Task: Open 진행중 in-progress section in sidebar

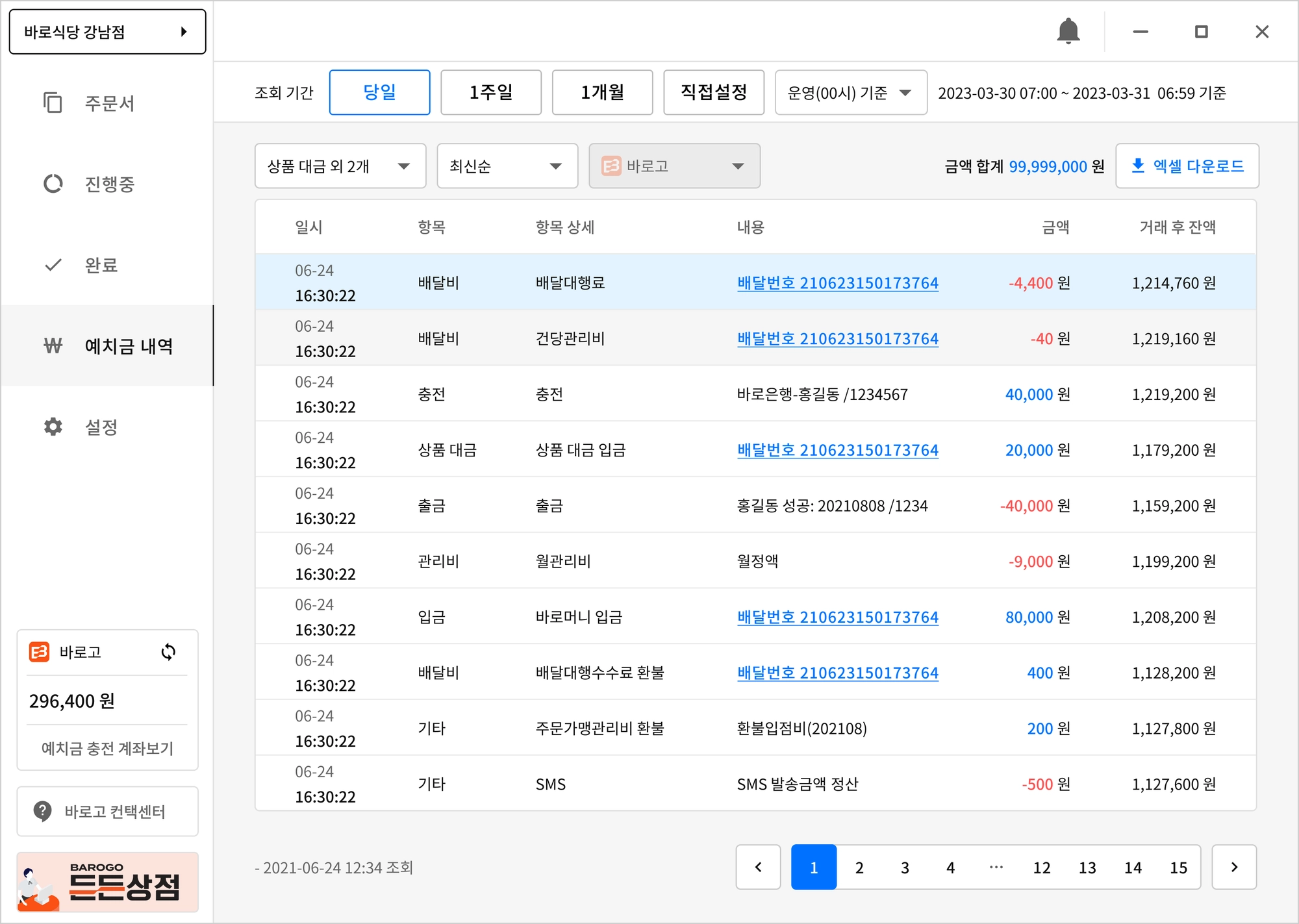Action: pyautogui.click(x=108, y=184)
